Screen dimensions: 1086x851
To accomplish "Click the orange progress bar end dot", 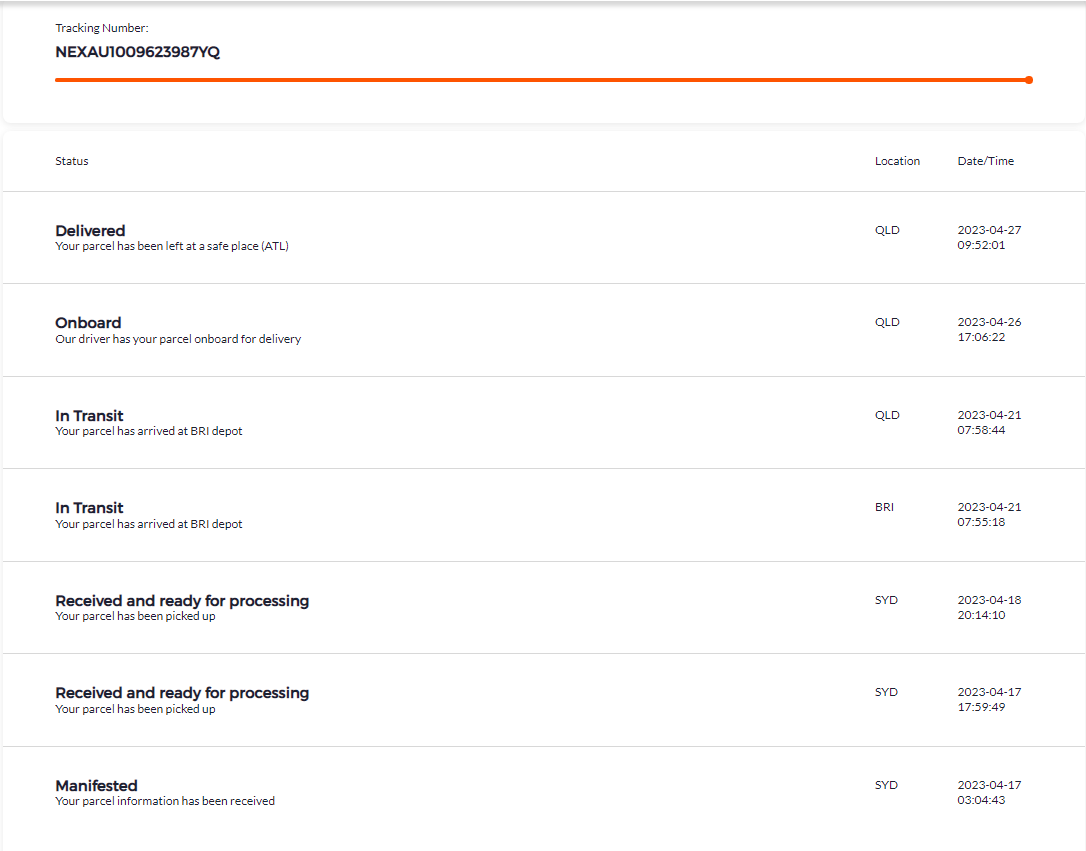I will click(x=1029, y=80).
